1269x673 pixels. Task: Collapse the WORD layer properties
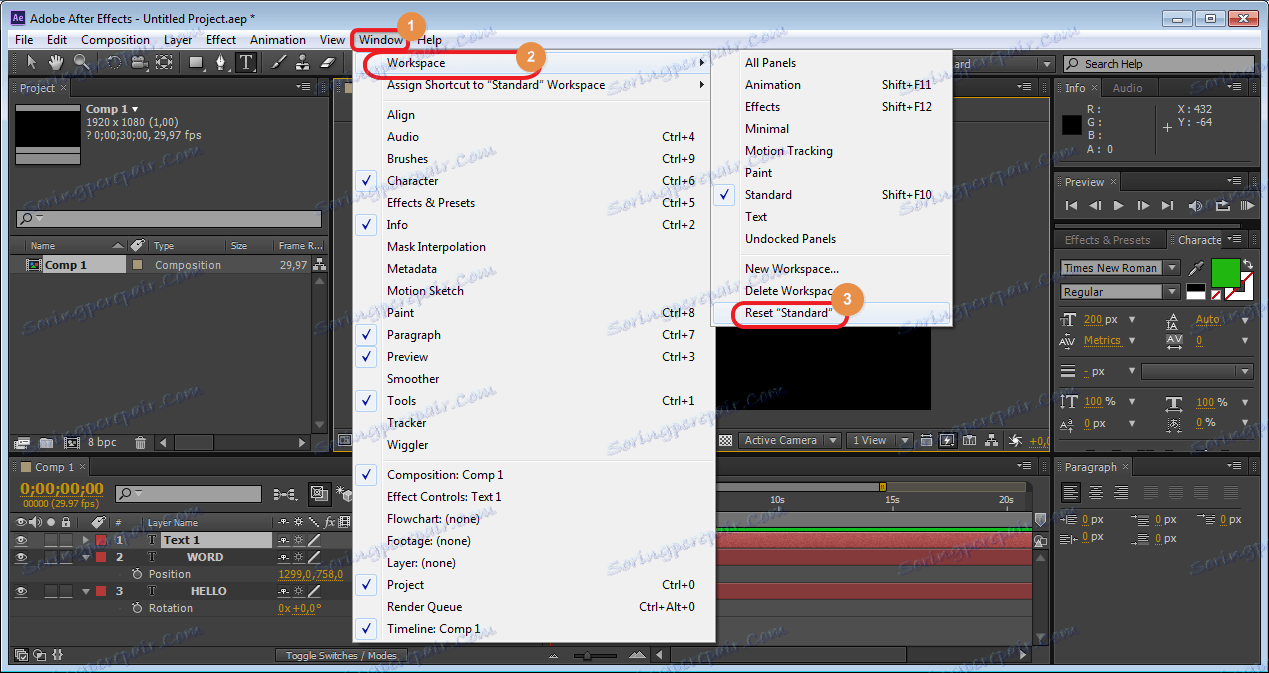pyautogui.click(x=85, y=557)
